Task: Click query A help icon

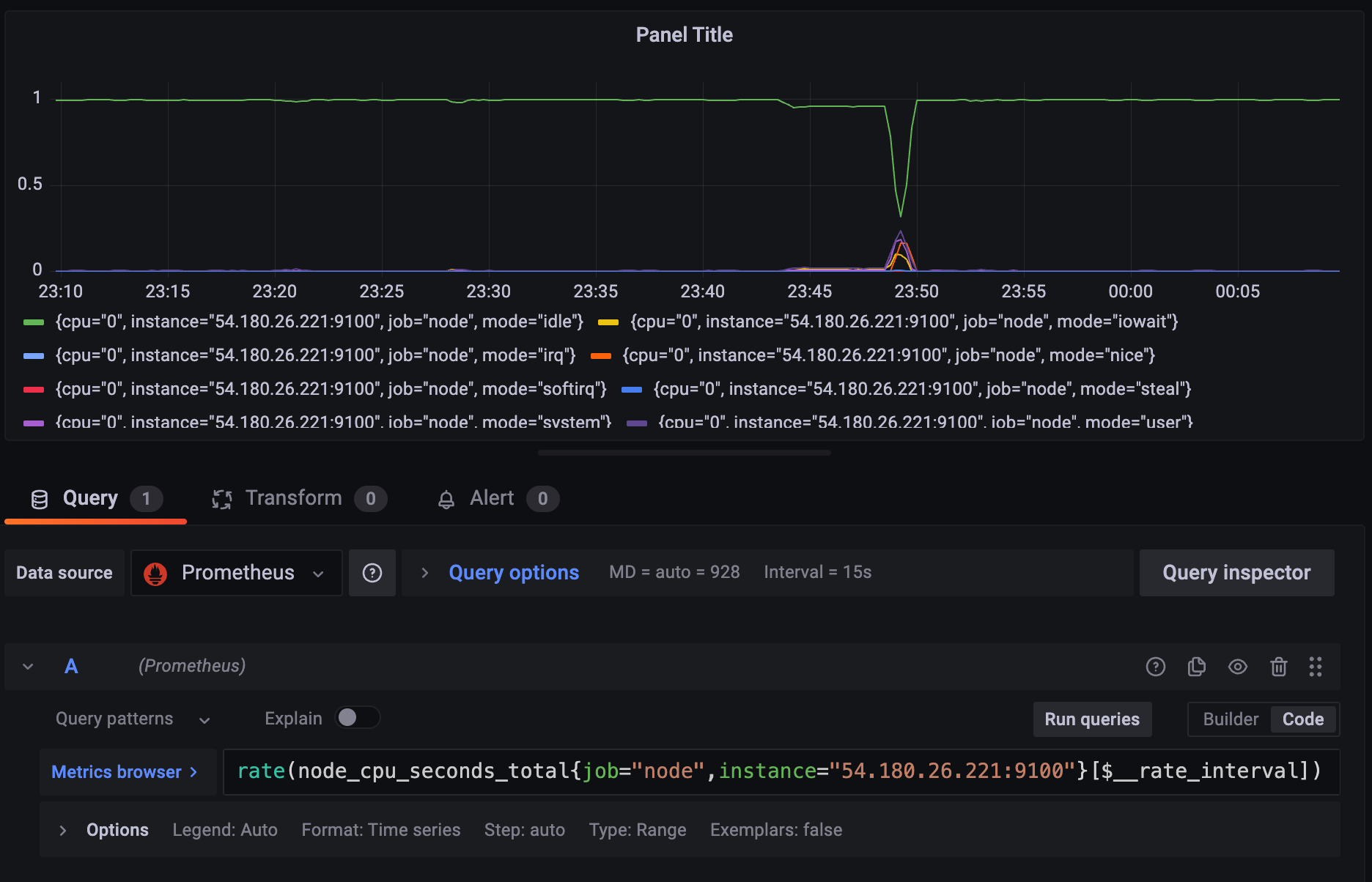Action: point(1156,667)
